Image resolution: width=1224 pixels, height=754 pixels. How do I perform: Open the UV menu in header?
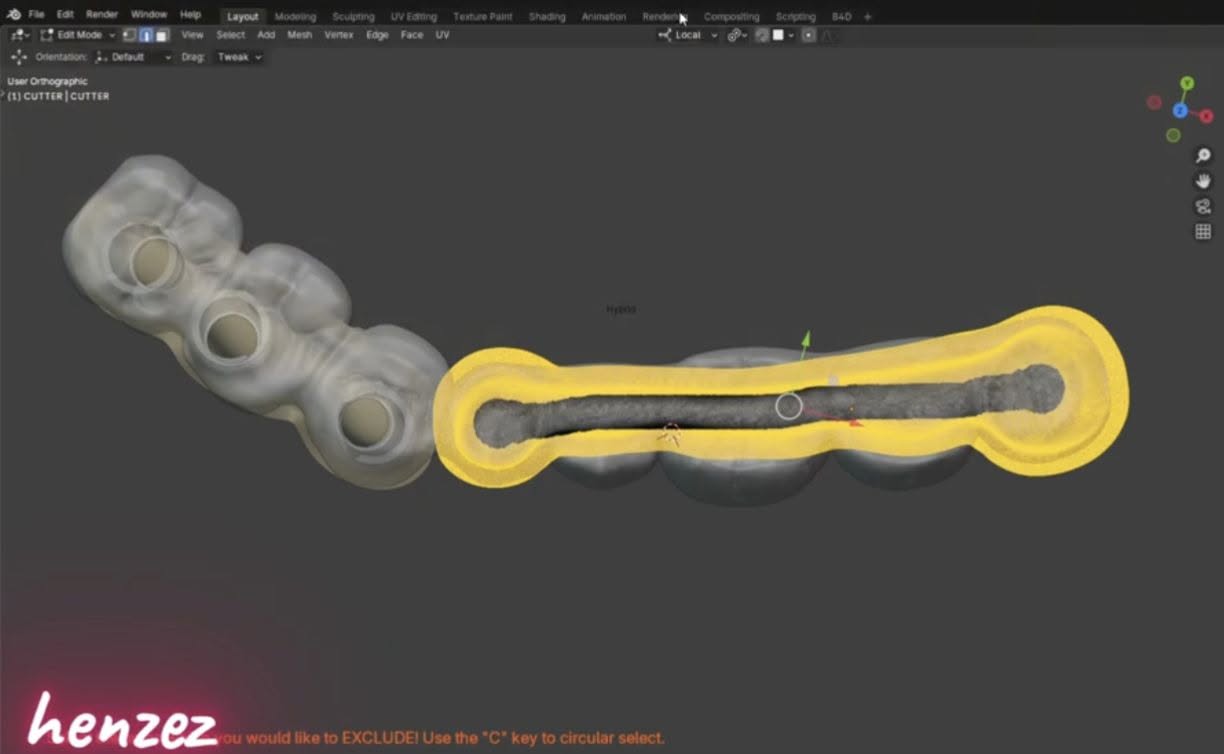(442, 35)
